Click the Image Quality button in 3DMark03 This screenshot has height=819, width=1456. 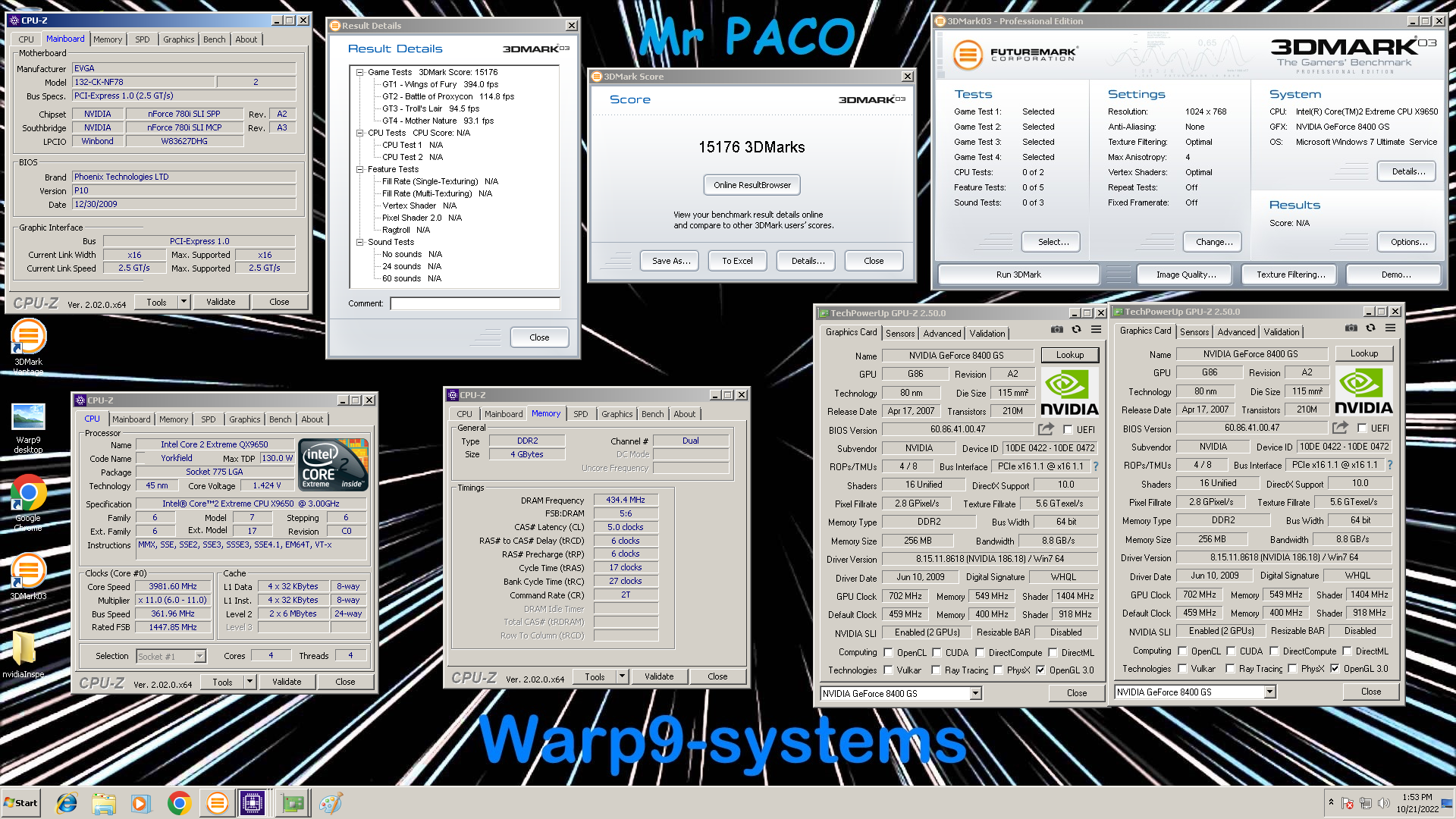point(1186,275)
